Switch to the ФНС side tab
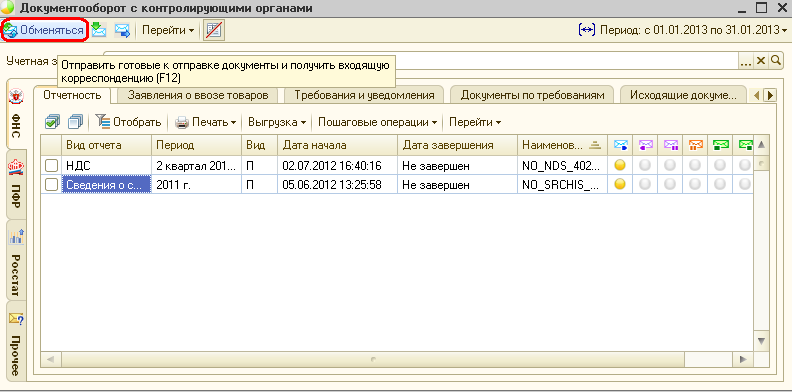Image resolution: width=792 pixels, height=392 pixels. (16, 114)
